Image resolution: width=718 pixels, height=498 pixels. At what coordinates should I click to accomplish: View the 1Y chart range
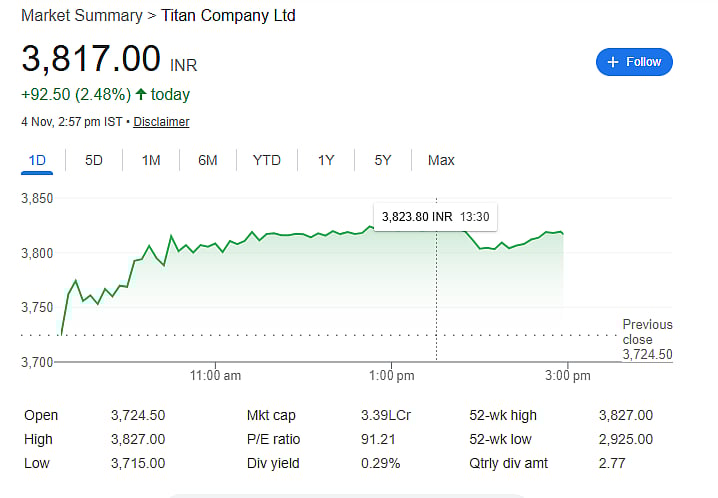click(x=326, y=160)
